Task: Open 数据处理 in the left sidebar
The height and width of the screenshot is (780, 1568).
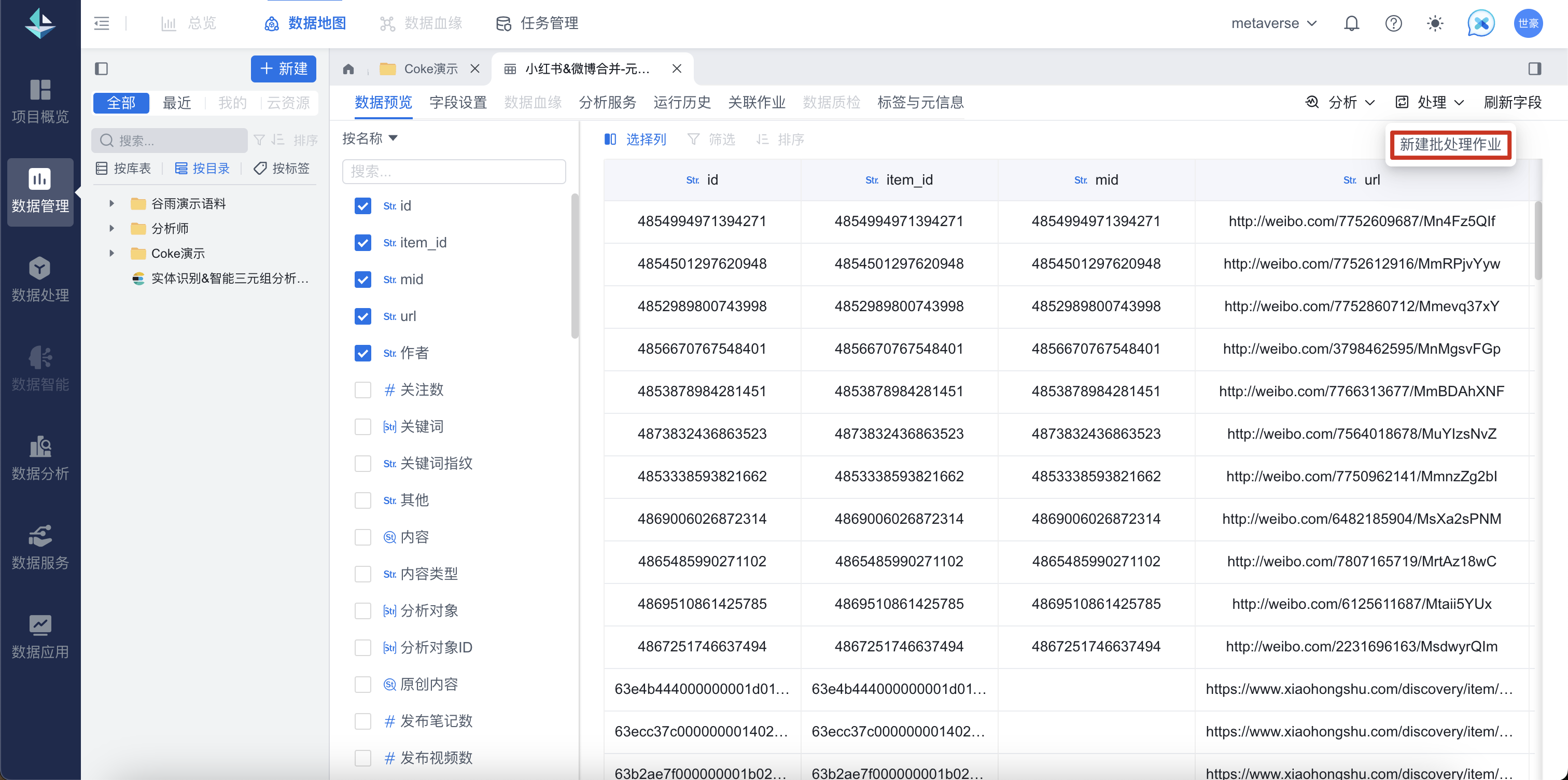Action: coord(40,280)
